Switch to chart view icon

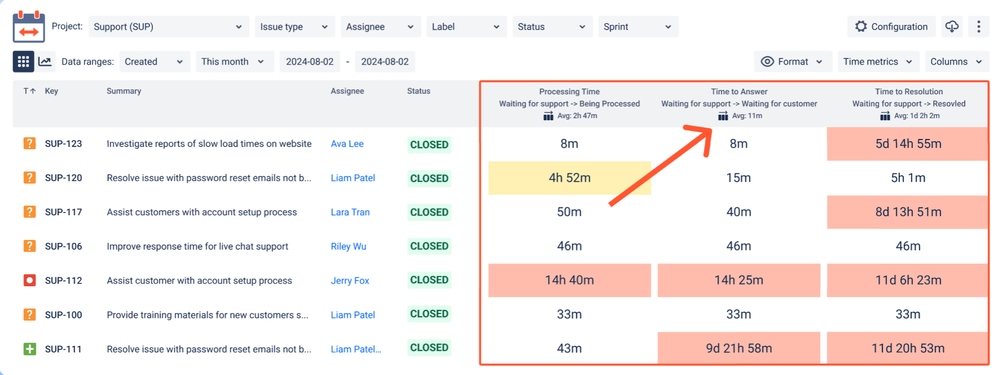click(x=45, y=62)
